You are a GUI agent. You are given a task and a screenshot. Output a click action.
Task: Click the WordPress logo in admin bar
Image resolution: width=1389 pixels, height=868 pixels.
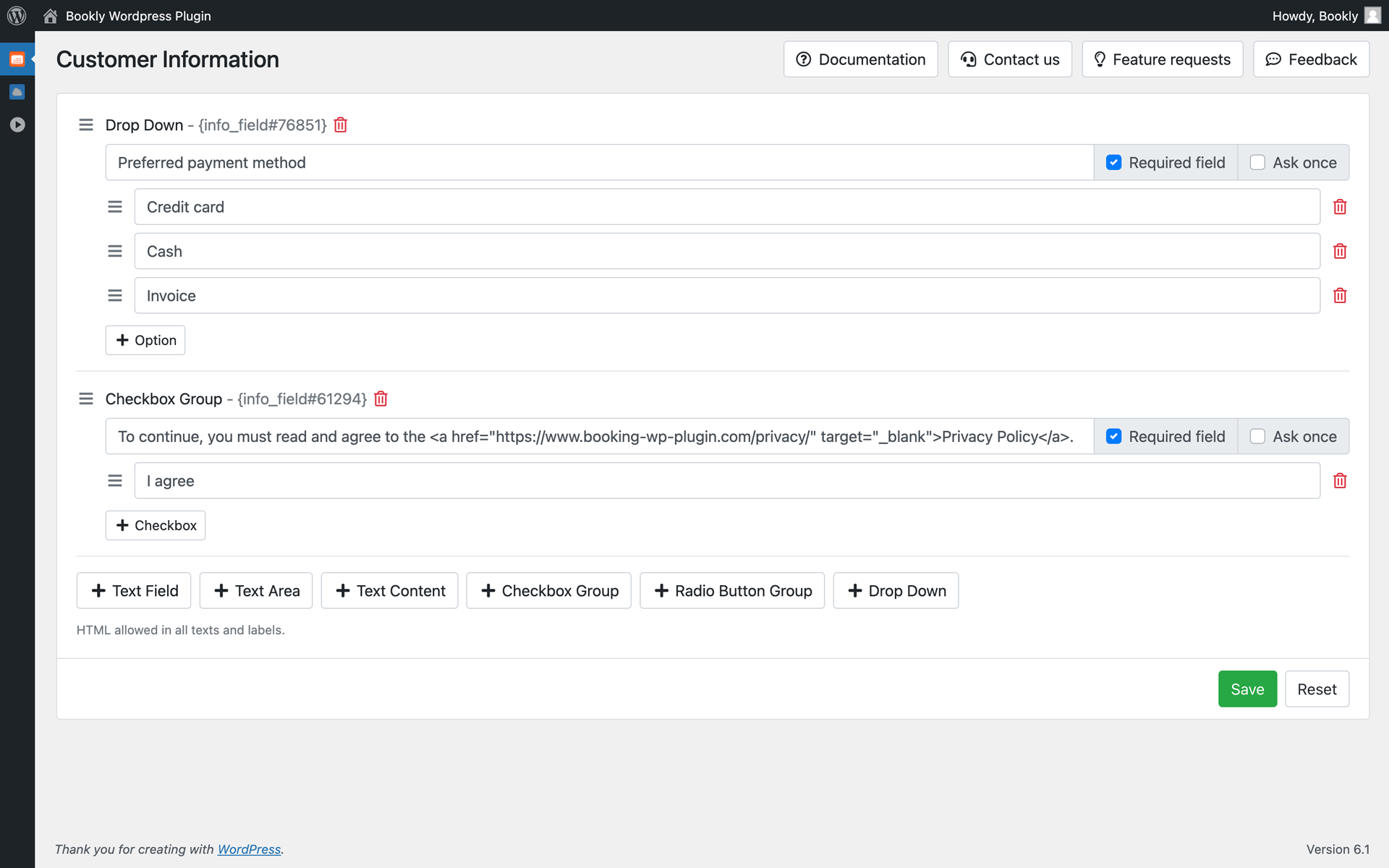pos(17,15)
